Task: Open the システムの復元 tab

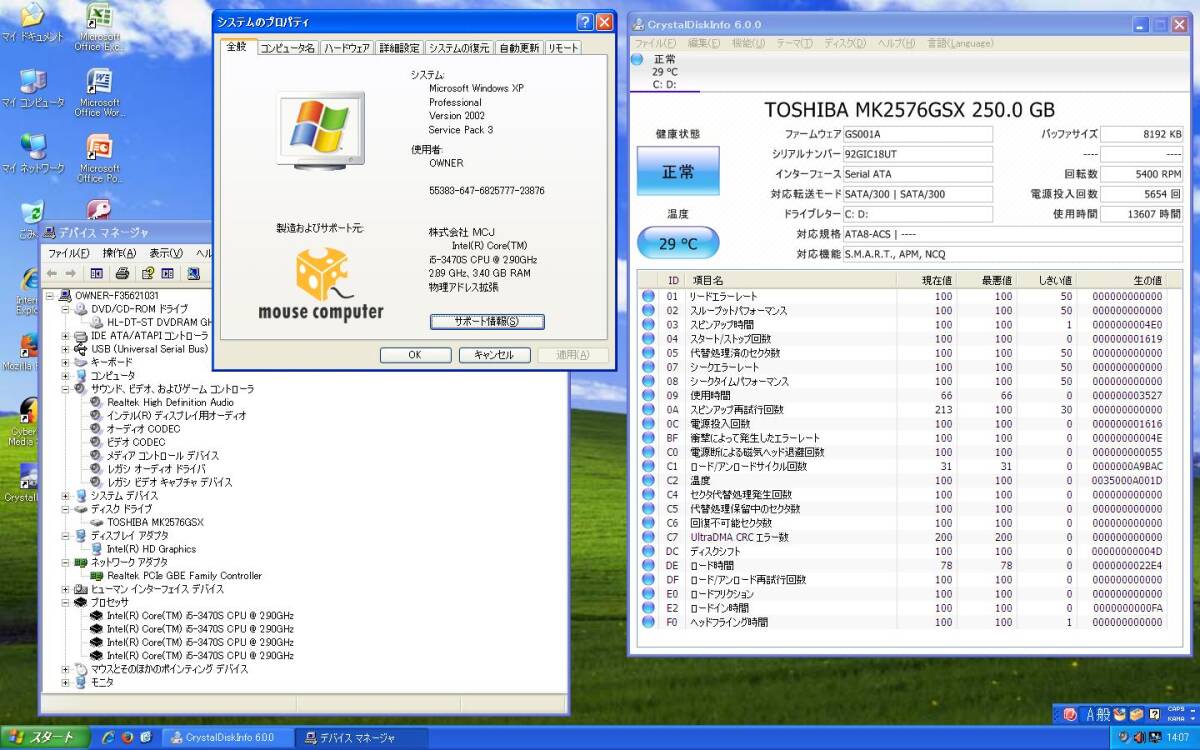Action: (460, 48)
